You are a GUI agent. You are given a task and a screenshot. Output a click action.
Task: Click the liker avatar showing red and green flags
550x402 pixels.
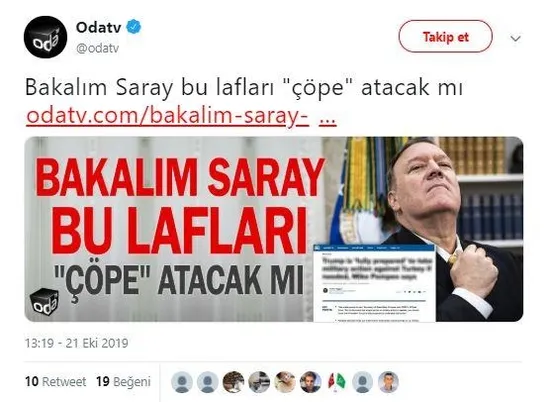337,382
